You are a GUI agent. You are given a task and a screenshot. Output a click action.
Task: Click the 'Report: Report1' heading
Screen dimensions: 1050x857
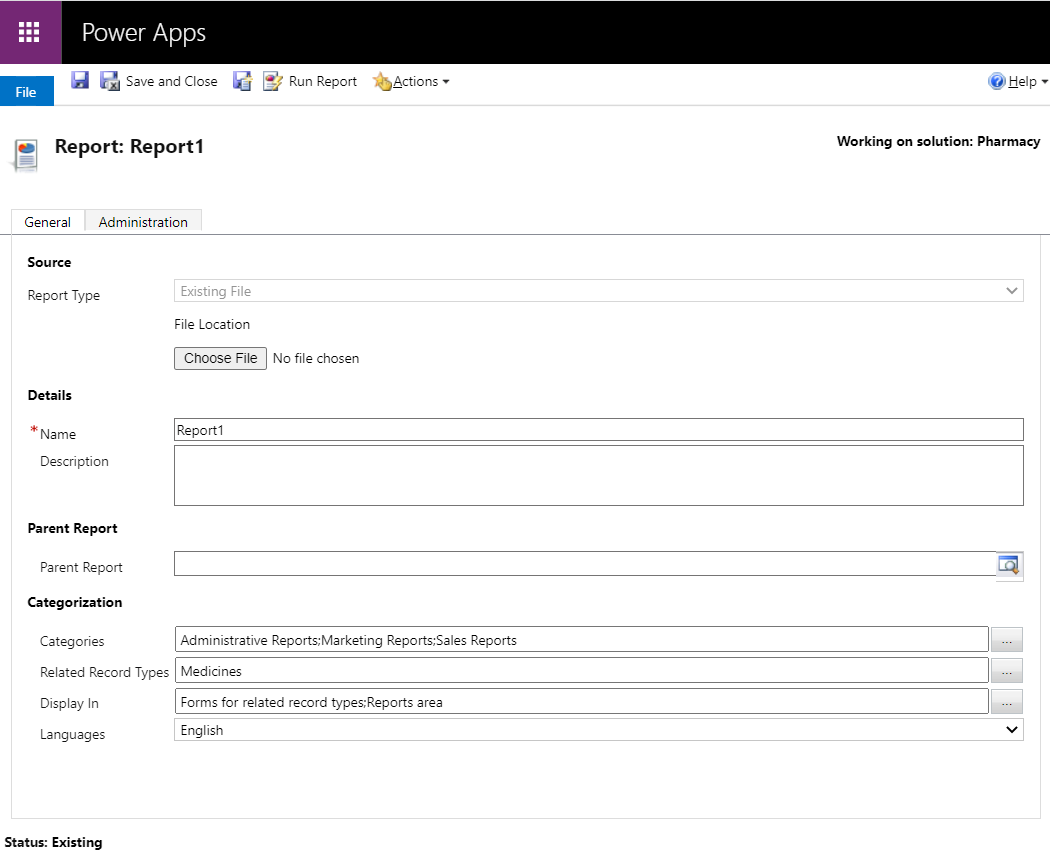click(x=129, y=146)
